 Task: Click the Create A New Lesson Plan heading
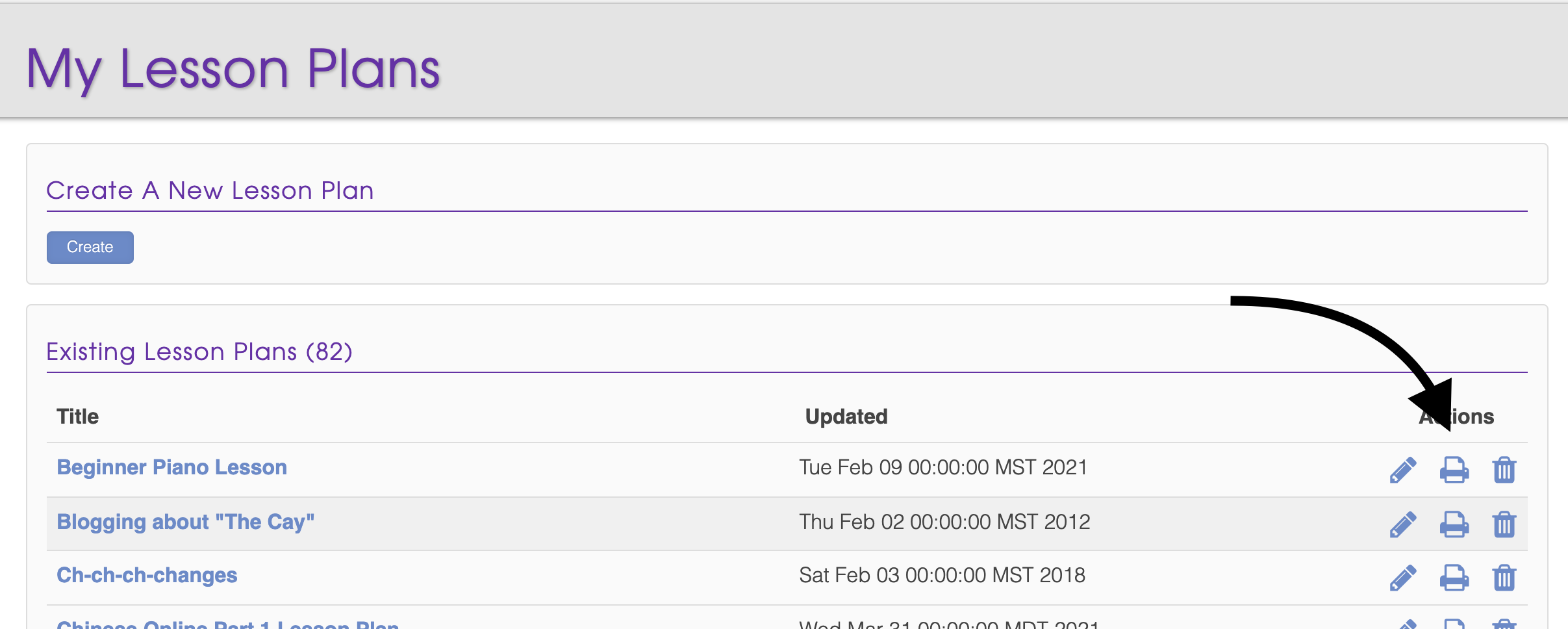pyautogui.click(x=210, y=190)
